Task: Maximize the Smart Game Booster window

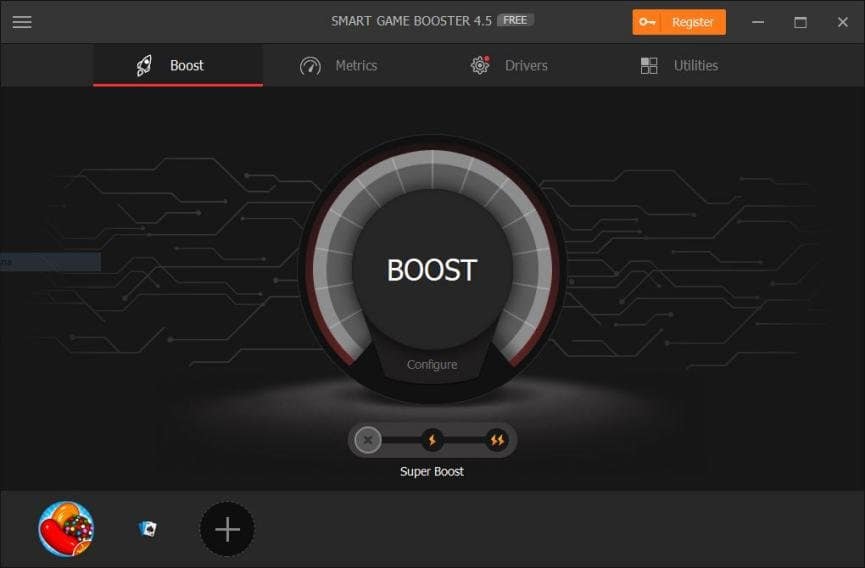Action: (800, 22)
